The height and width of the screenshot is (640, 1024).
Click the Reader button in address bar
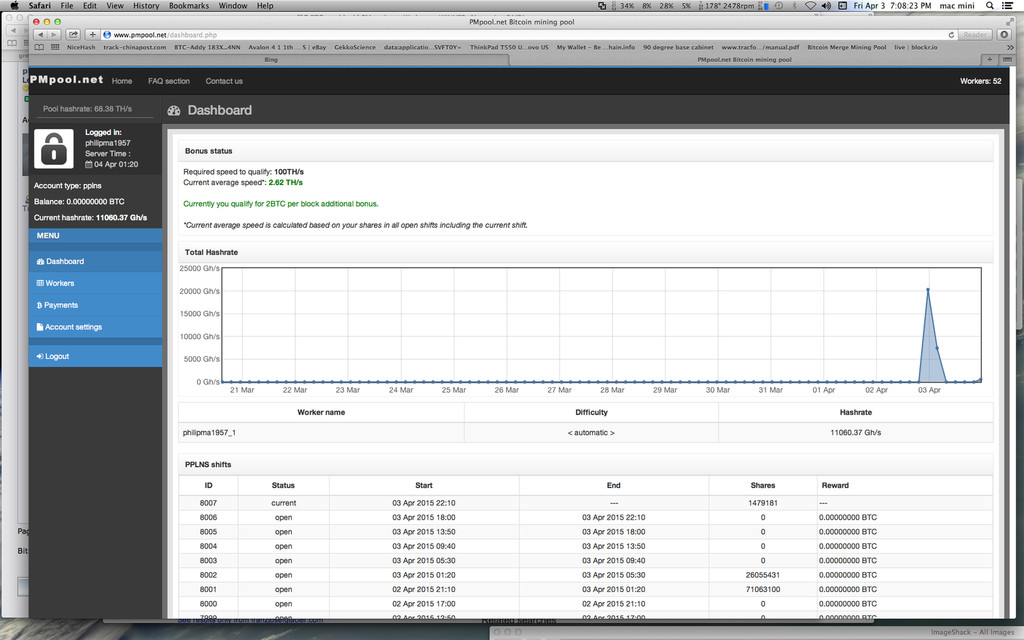[975, 35]
